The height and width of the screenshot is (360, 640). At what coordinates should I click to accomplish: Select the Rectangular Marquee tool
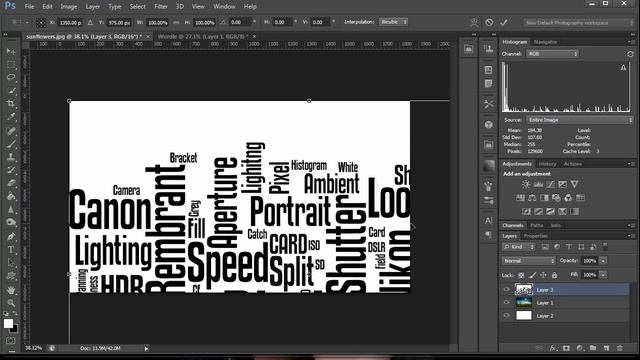pyautogui.click(x=11, y=64)
